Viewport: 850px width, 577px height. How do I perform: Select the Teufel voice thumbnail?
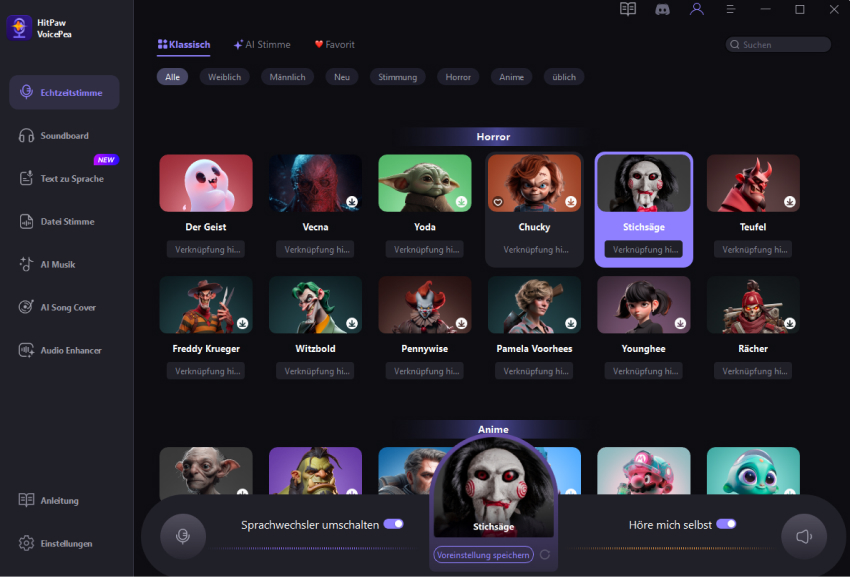(x=753, y=183)
